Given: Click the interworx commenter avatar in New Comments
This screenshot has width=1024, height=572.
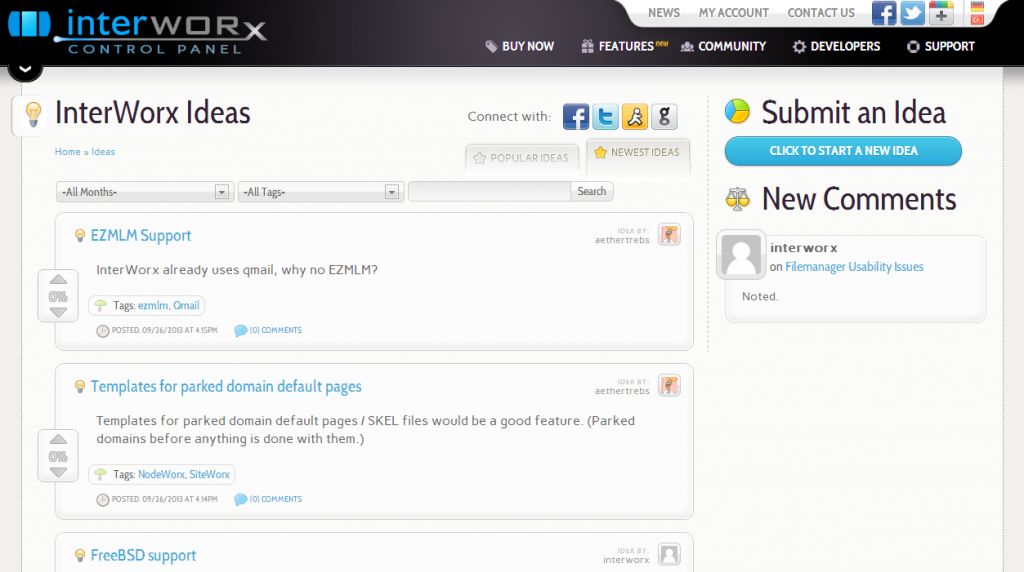Looking at the screenshot, I should [741, 255].
